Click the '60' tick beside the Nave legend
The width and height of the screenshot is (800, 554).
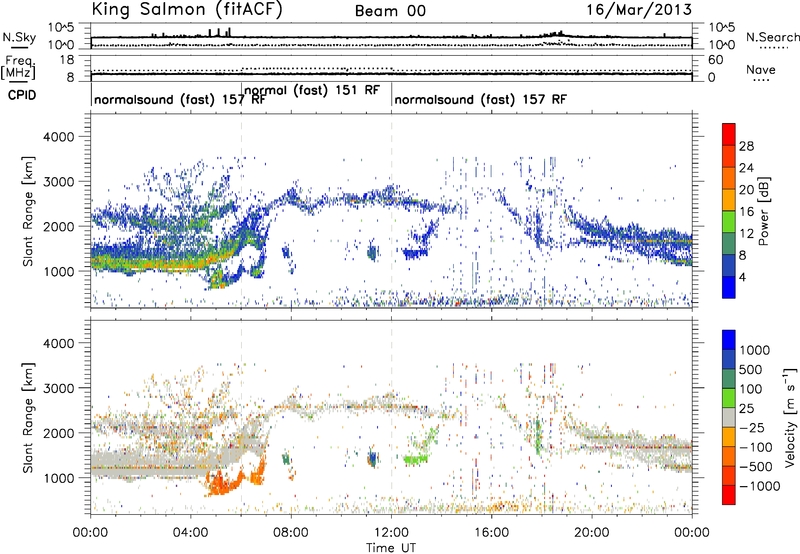[715, 60]
